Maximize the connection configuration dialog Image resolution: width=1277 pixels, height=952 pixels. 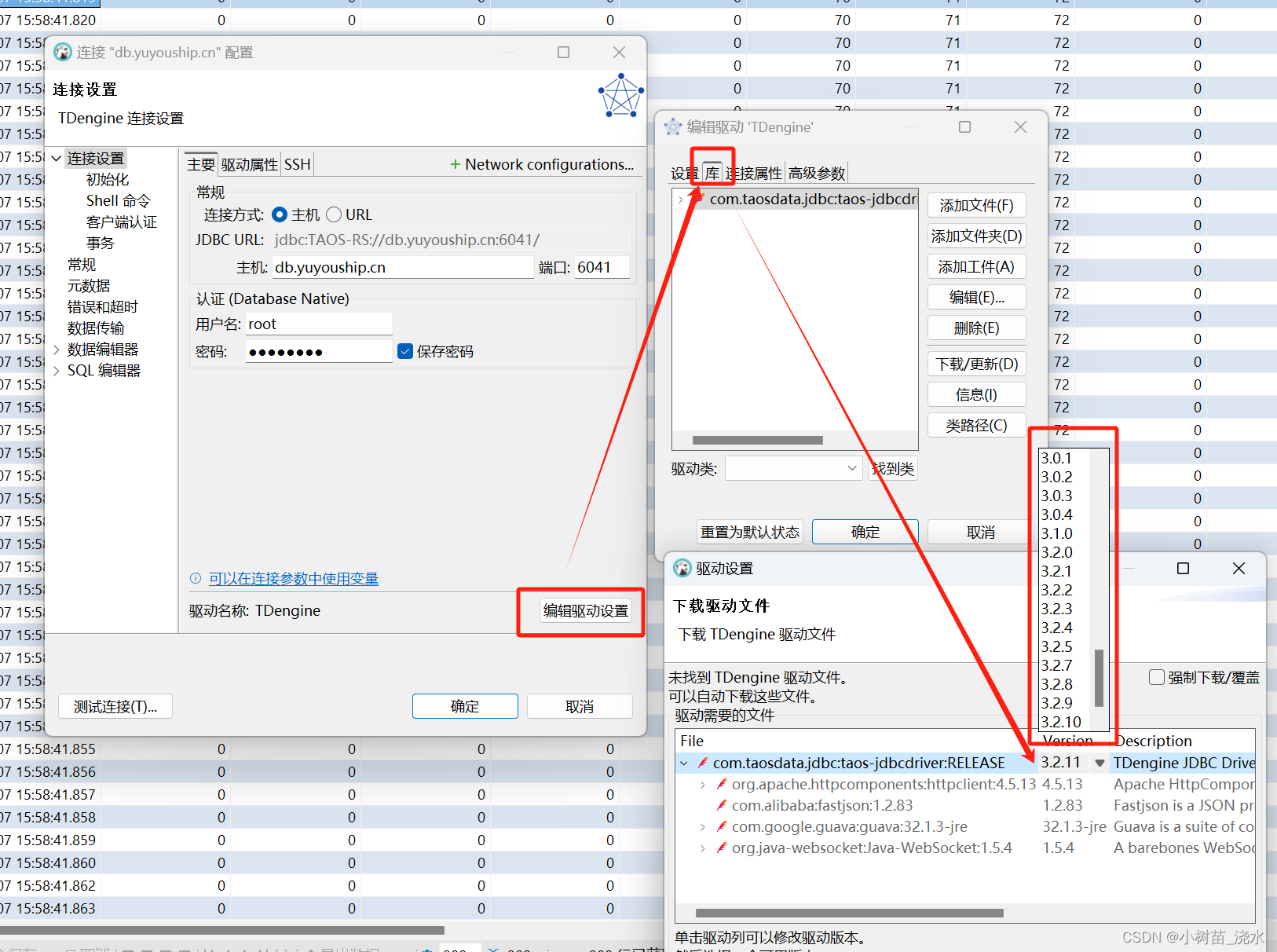tap(563, 52)
